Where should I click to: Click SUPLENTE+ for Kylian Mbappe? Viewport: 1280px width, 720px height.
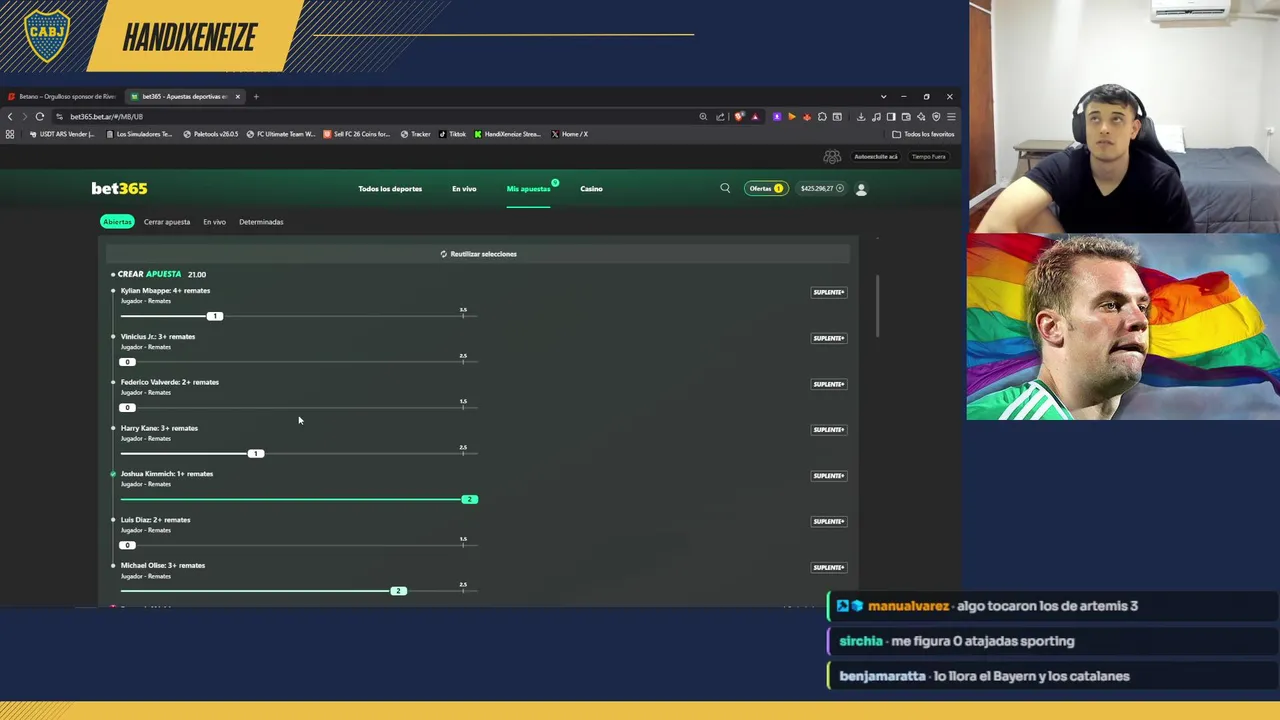pos(828,292)
